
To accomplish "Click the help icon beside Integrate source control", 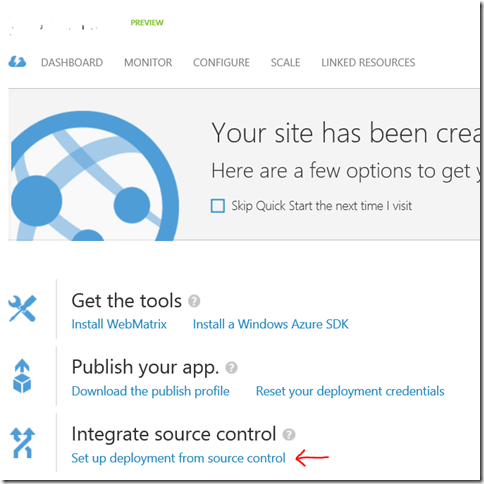I will [289, 434].
